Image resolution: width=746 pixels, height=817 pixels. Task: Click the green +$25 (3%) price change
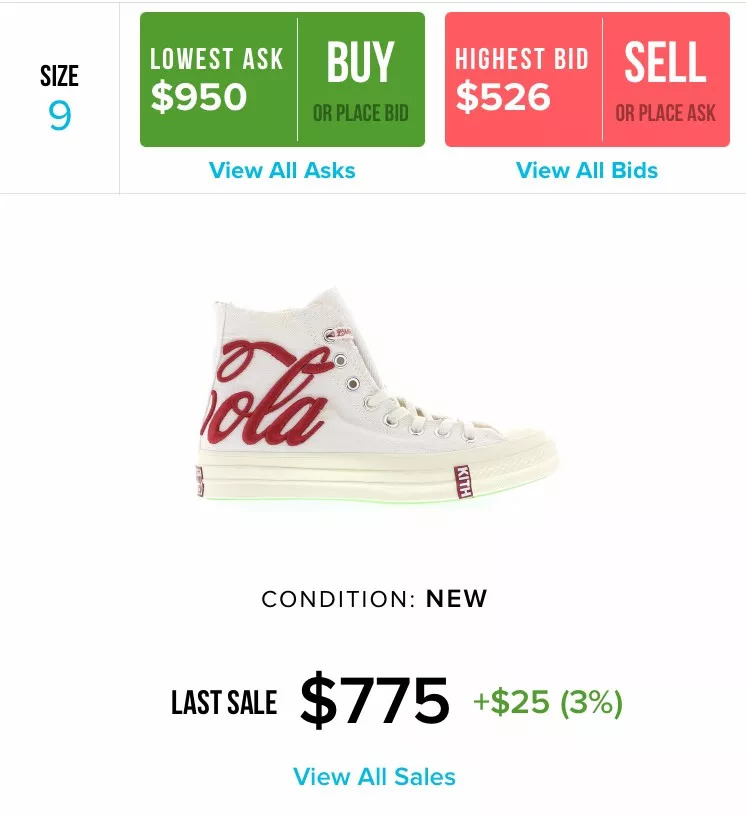tap(547, 703)
